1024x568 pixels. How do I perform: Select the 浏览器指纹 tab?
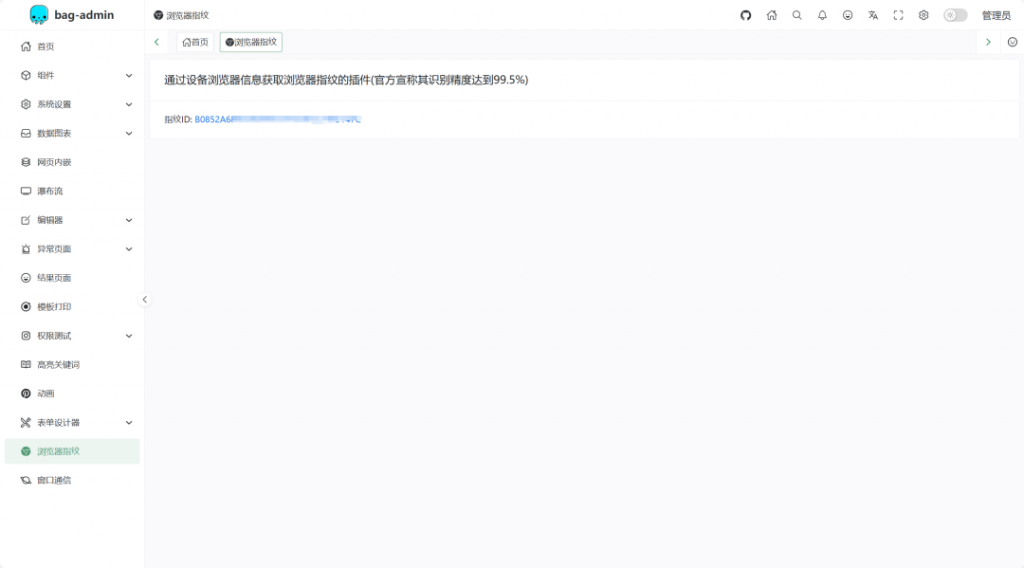(251, 42)
